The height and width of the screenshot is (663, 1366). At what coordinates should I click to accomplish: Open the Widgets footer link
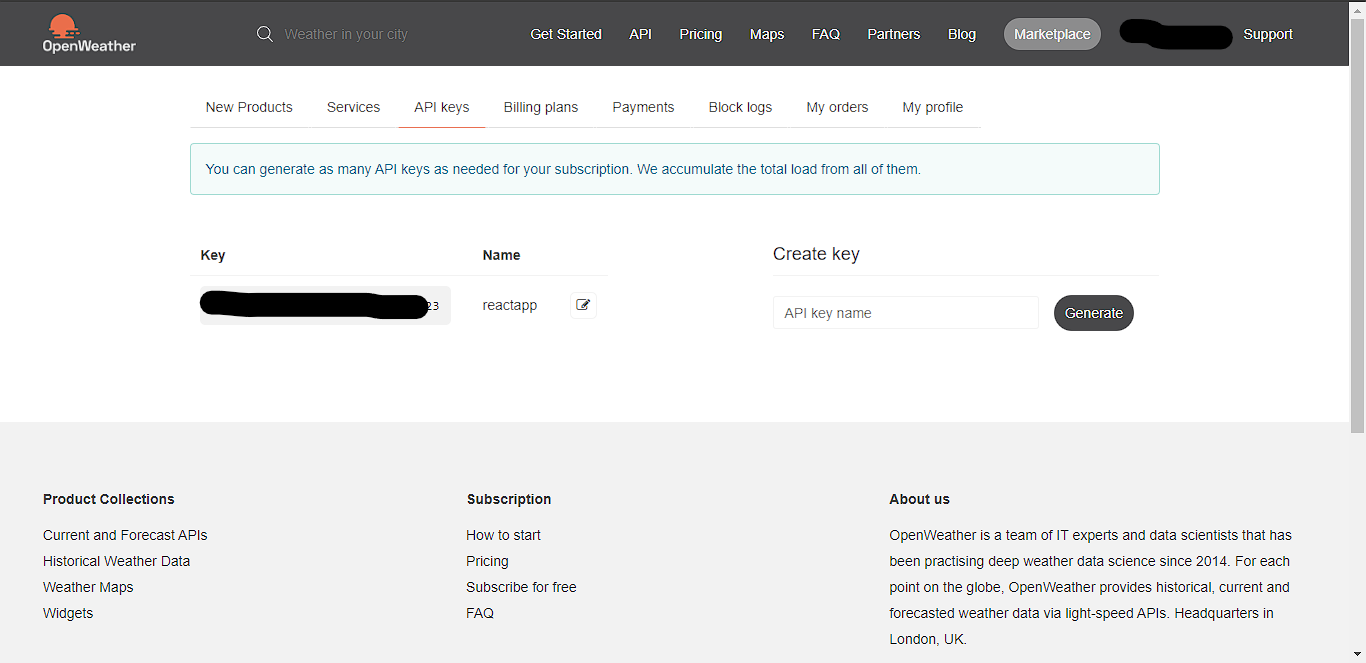tap(68, 613)
